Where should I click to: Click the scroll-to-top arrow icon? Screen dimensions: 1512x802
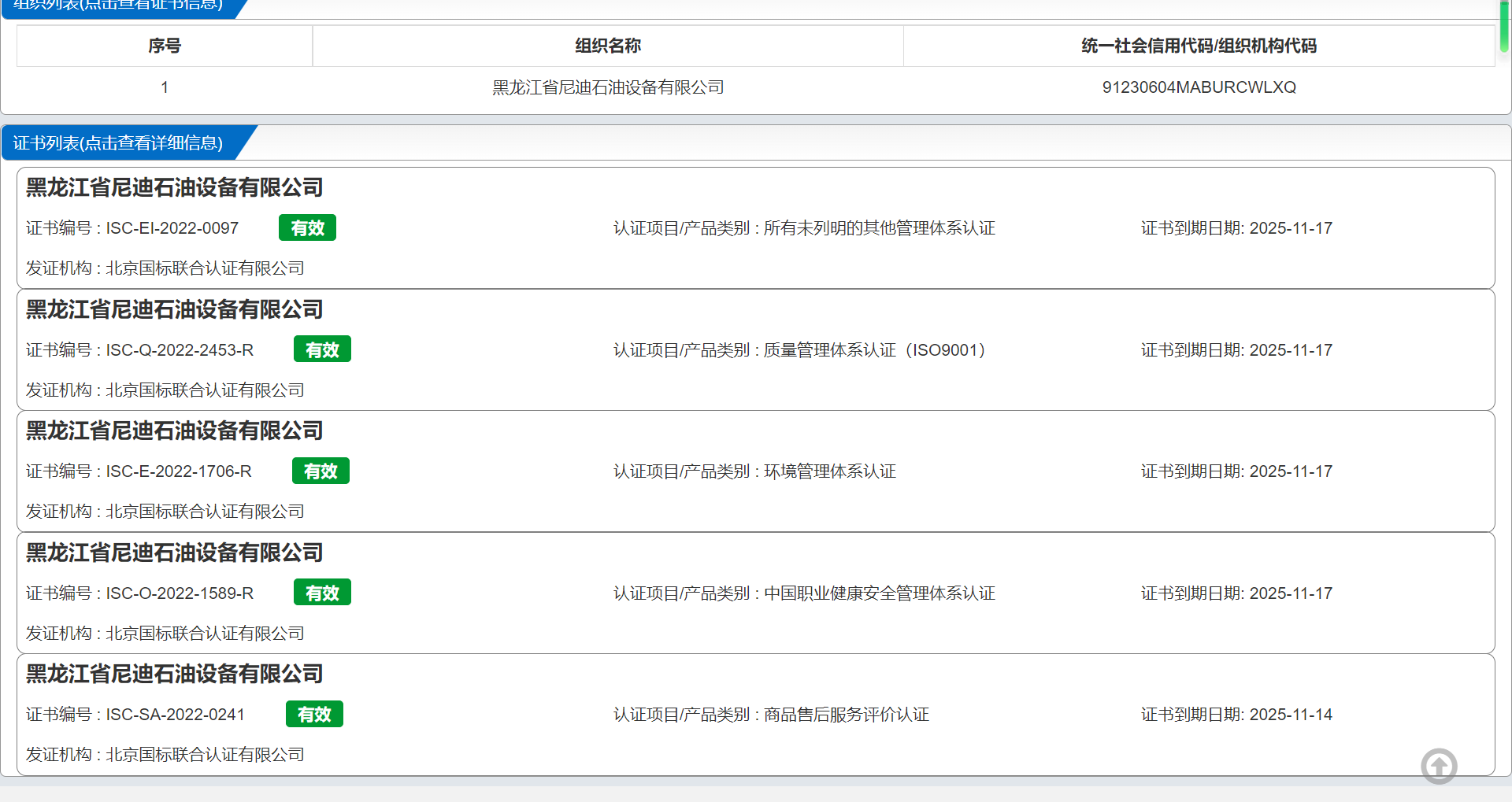[x=1439, y=766]
